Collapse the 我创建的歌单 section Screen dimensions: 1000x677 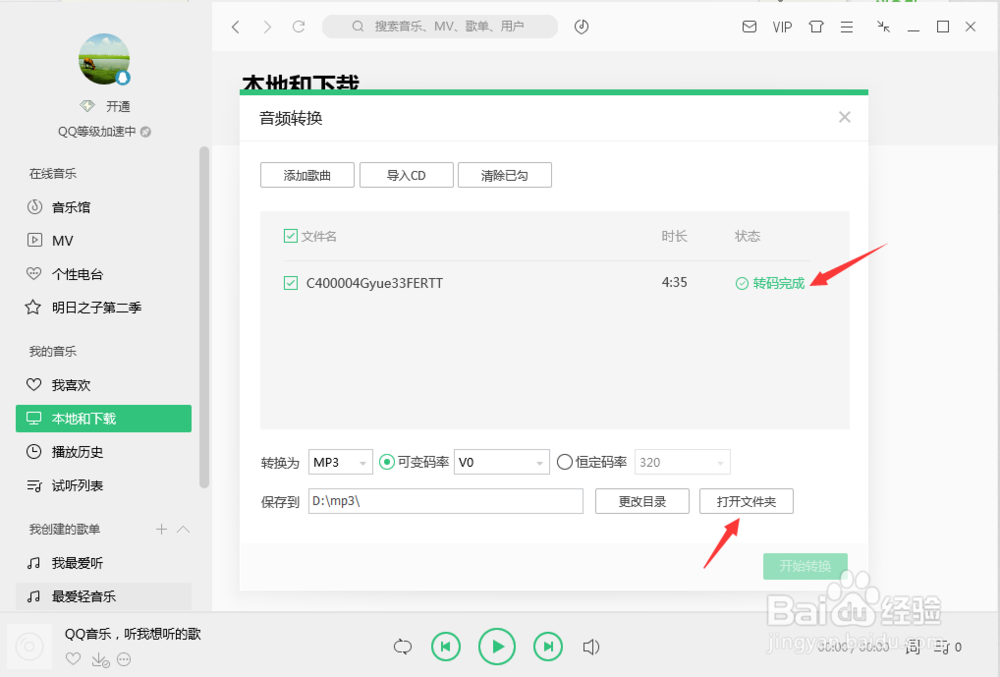(183, 529)
